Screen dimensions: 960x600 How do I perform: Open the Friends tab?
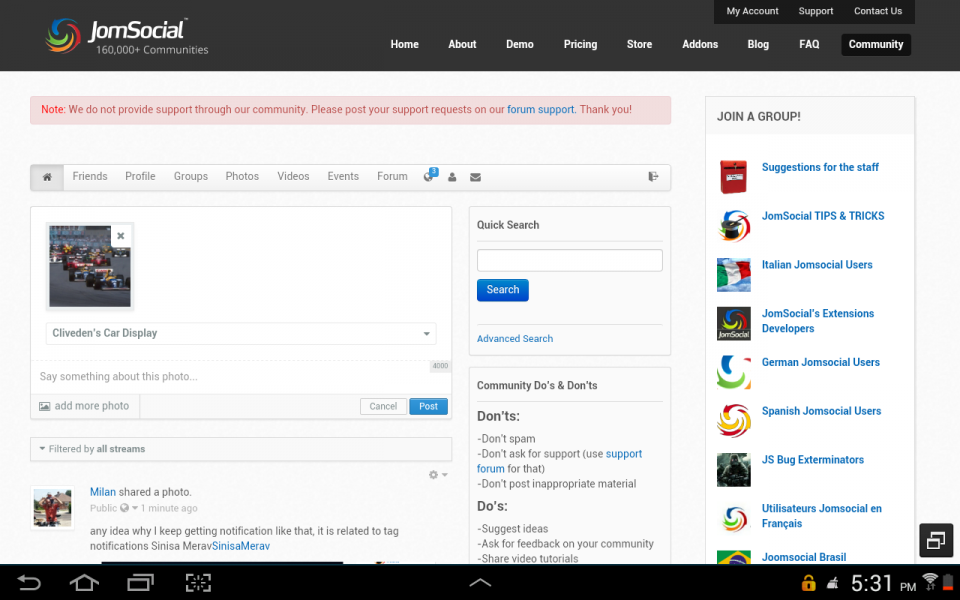90,176
